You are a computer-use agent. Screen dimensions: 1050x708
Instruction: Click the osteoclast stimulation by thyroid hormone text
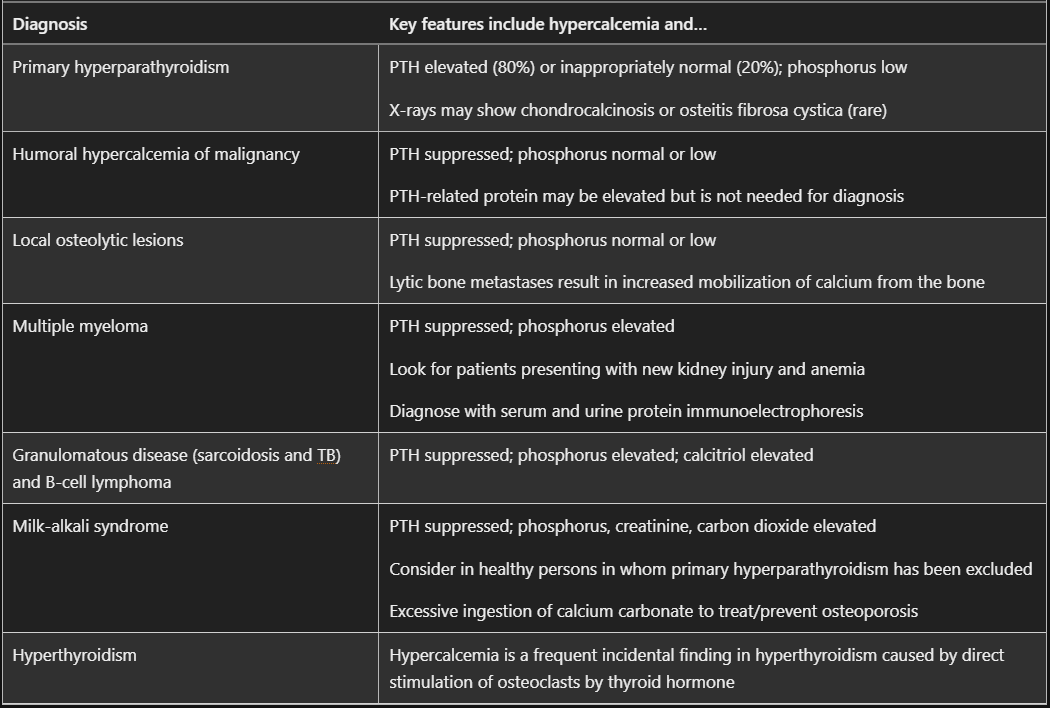pyautogui.click(x=561, y=682)
